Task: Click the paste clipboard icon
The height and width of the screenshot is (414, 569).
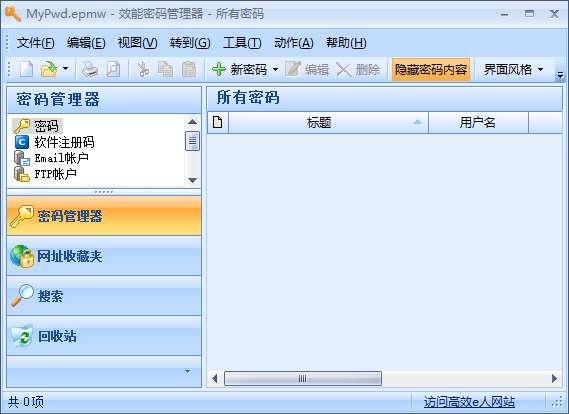Action: [189, 69]
